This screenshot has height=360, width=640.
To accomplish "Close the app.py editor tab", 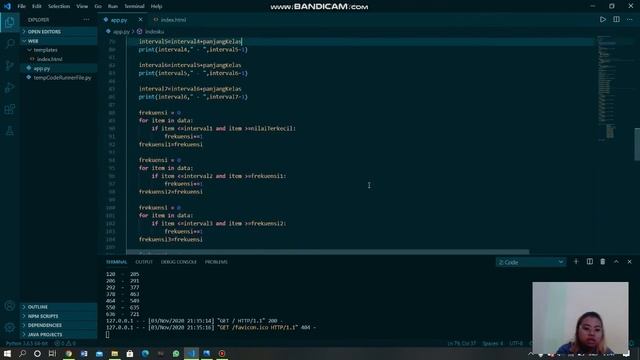I will [x=140, y=20].
